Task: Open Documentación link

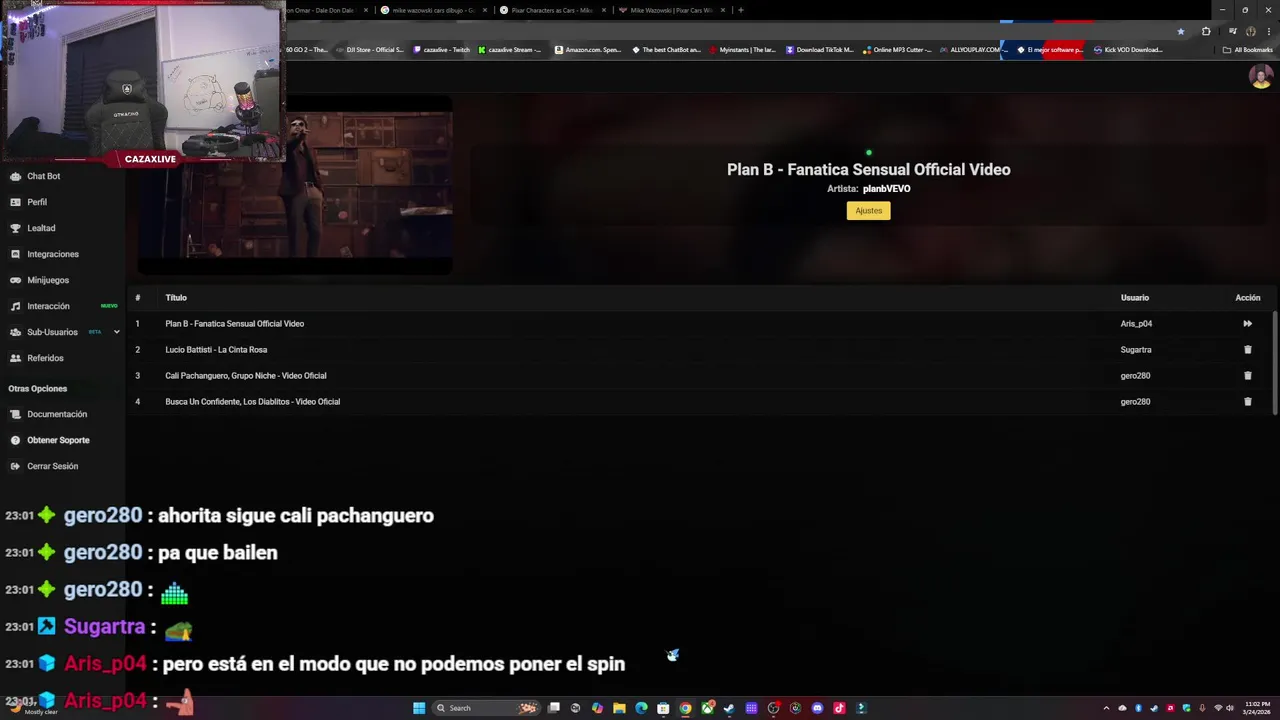Action: pos(57,414)
